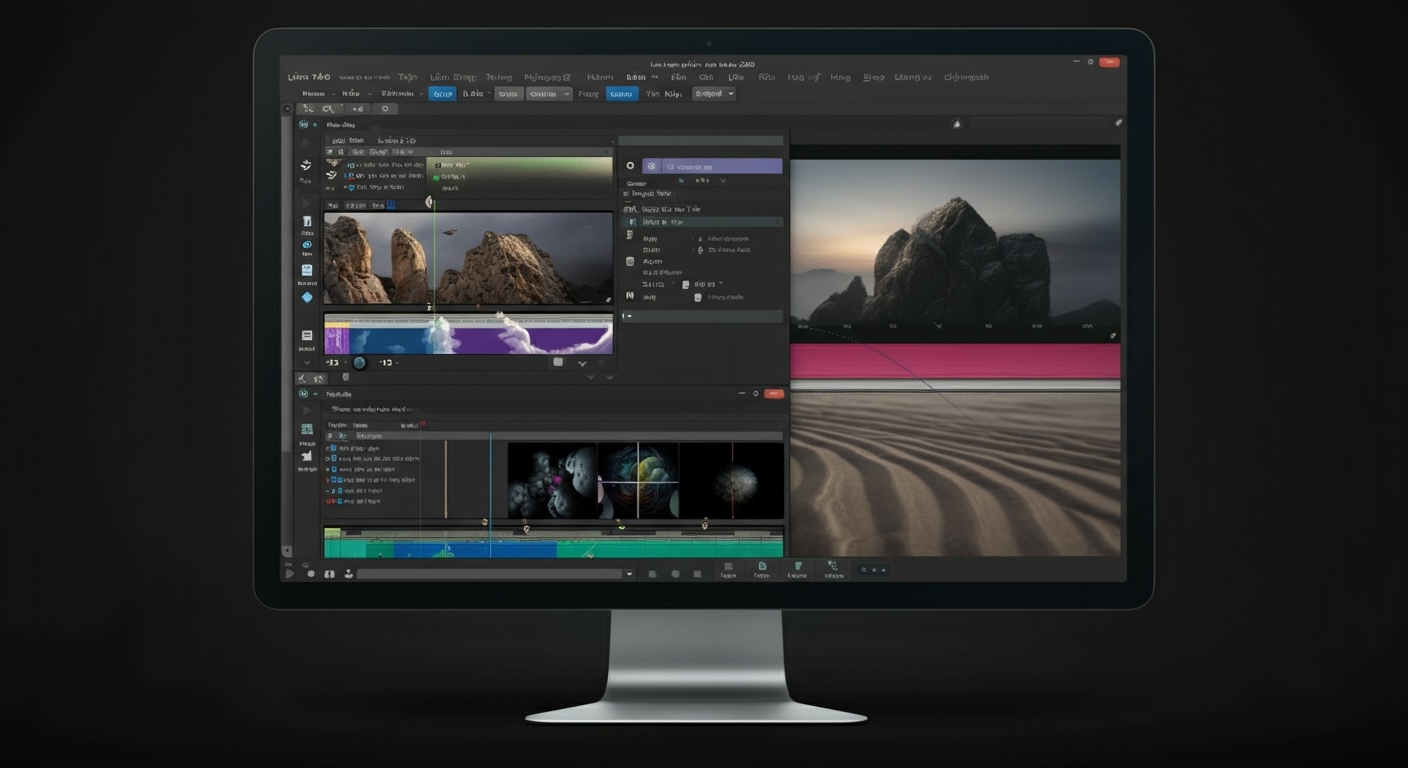The height and width of the screenshot is (768, 1408).
Task: Click the round blue knob below the cloud strip
Action: tap(359, 363)
